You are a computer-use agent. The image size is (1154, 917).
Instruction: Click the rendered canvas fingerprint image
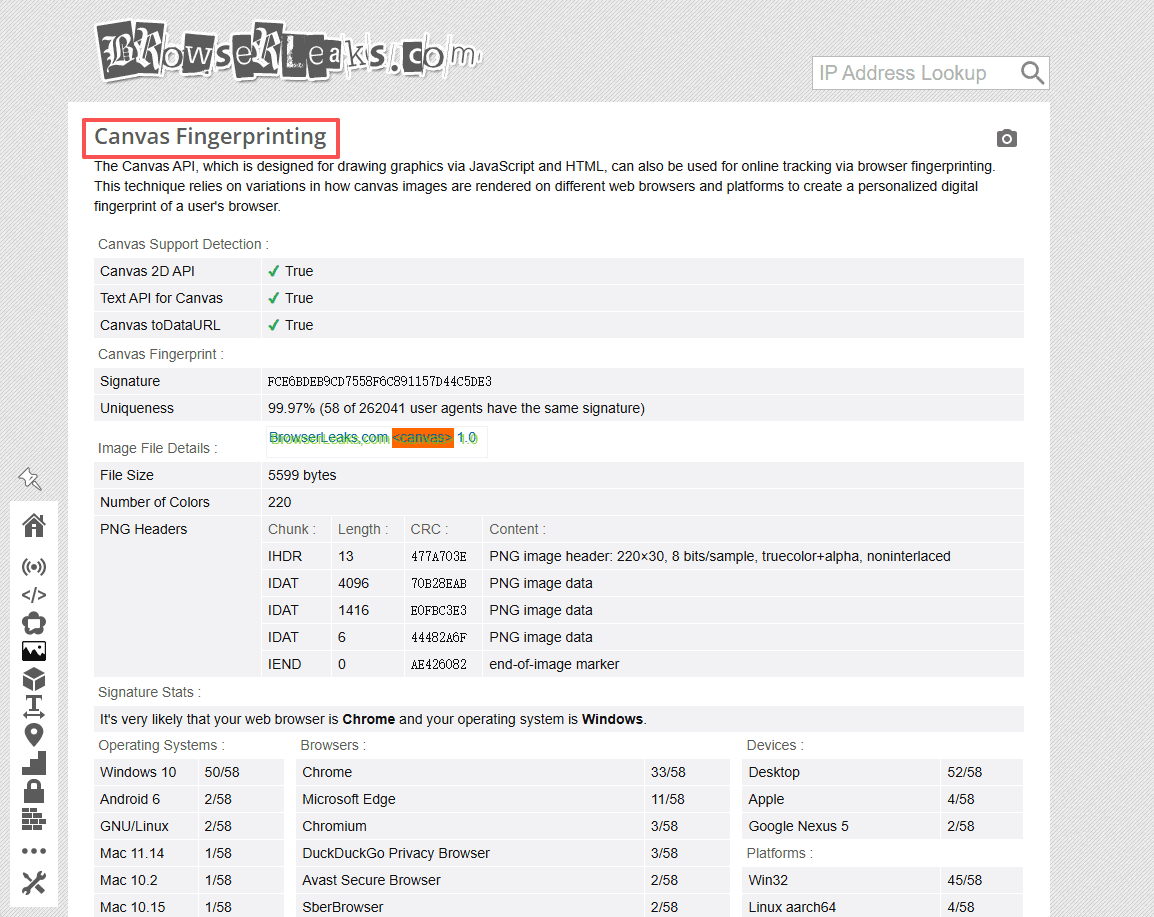coord(376,440)
